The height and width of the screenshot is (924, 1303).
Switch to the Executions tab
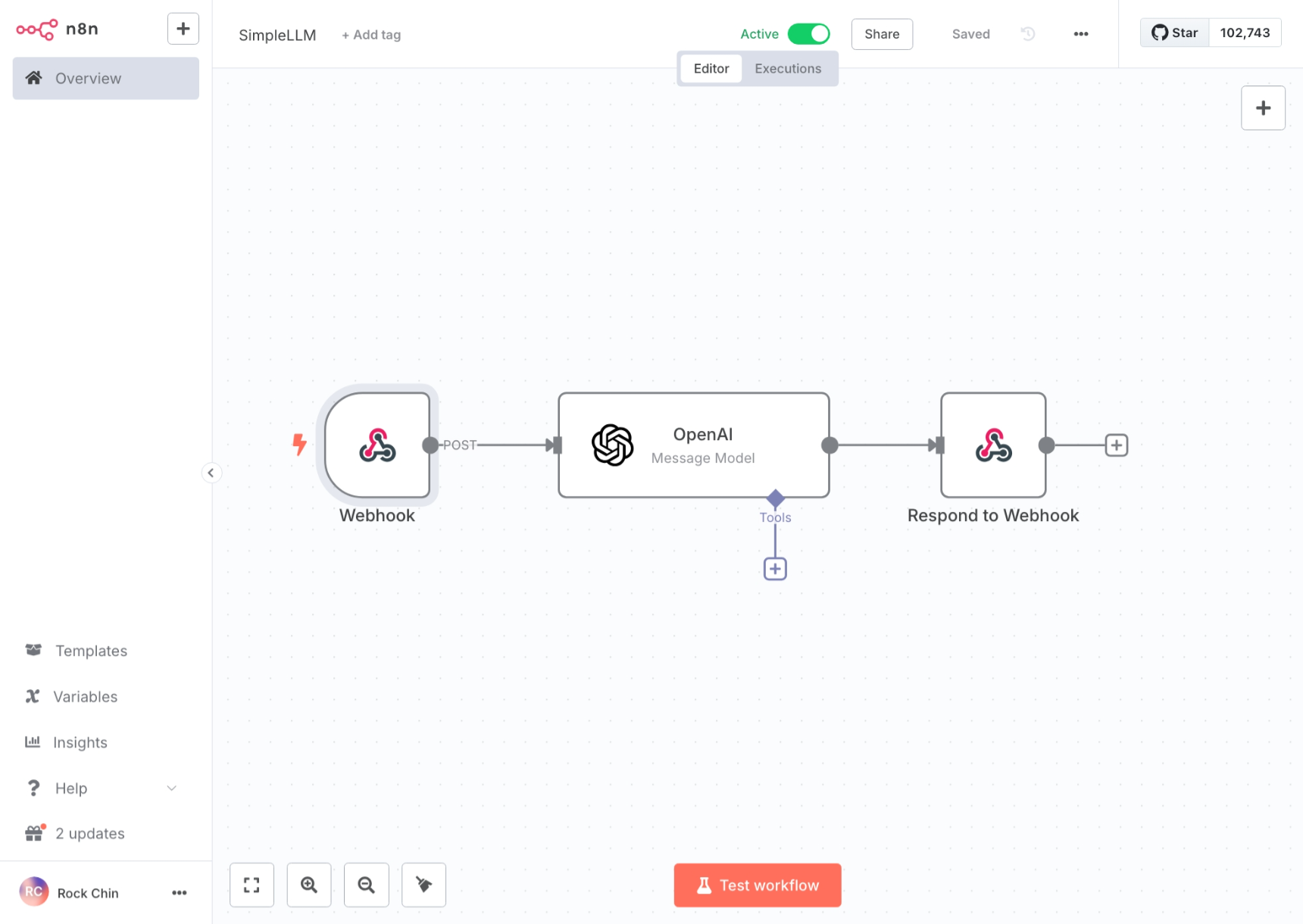click(788, 69)
